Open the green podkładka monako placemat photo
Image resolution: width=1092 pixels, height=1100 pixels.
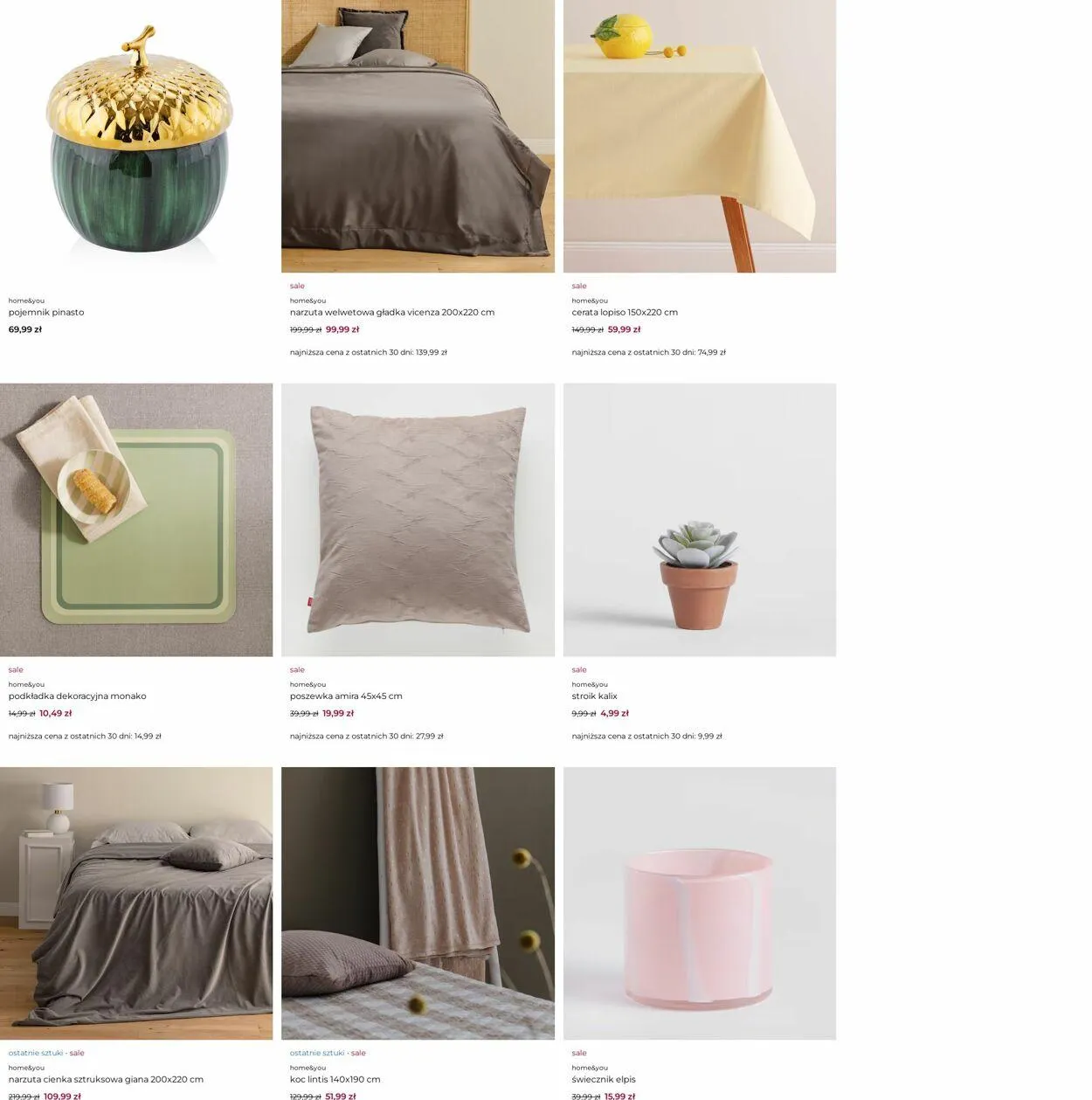136,520
